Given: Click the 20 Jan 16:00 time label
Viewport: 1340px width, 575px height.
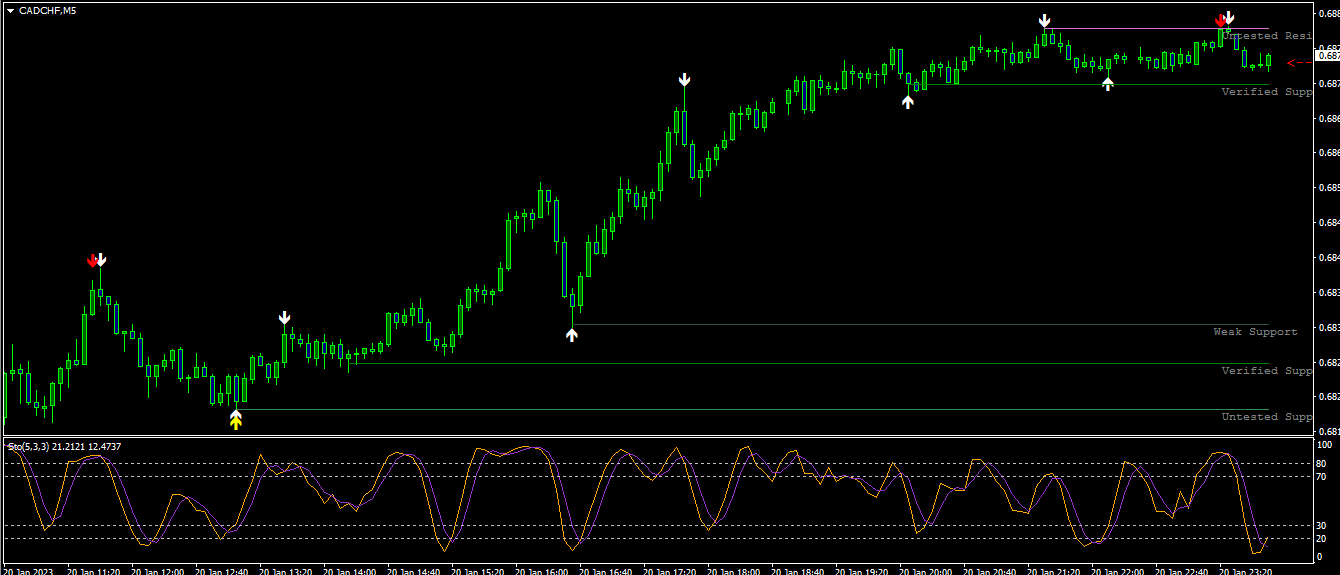Looking at the screenshot, I should tap(542, 570).
